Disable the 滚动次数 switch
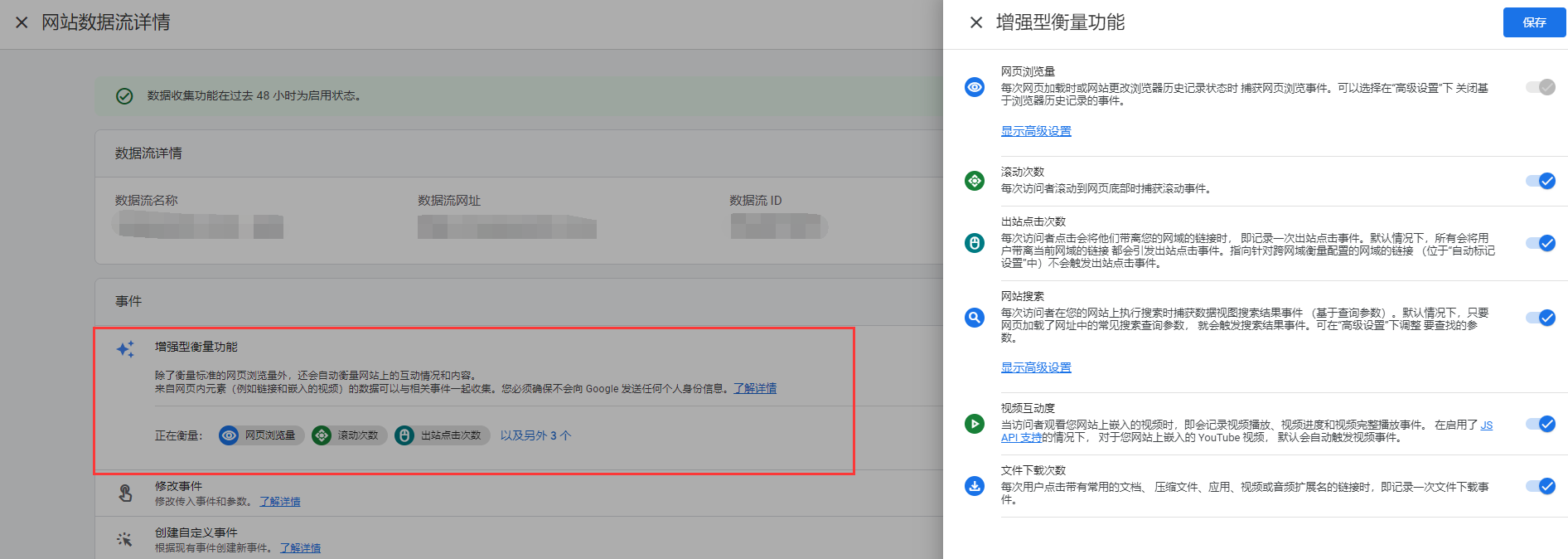1568x559 pixels. click(1541, 181)
